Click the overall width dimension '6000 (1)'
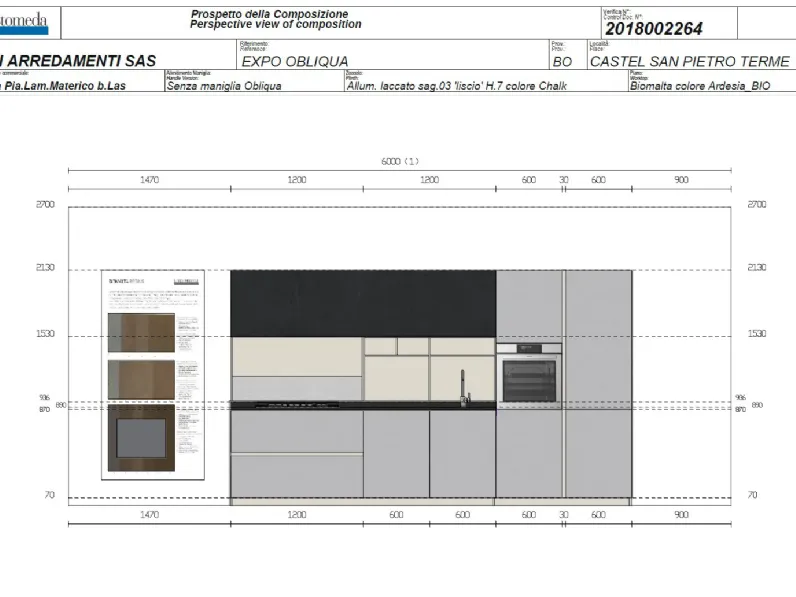 coord(400,161)
